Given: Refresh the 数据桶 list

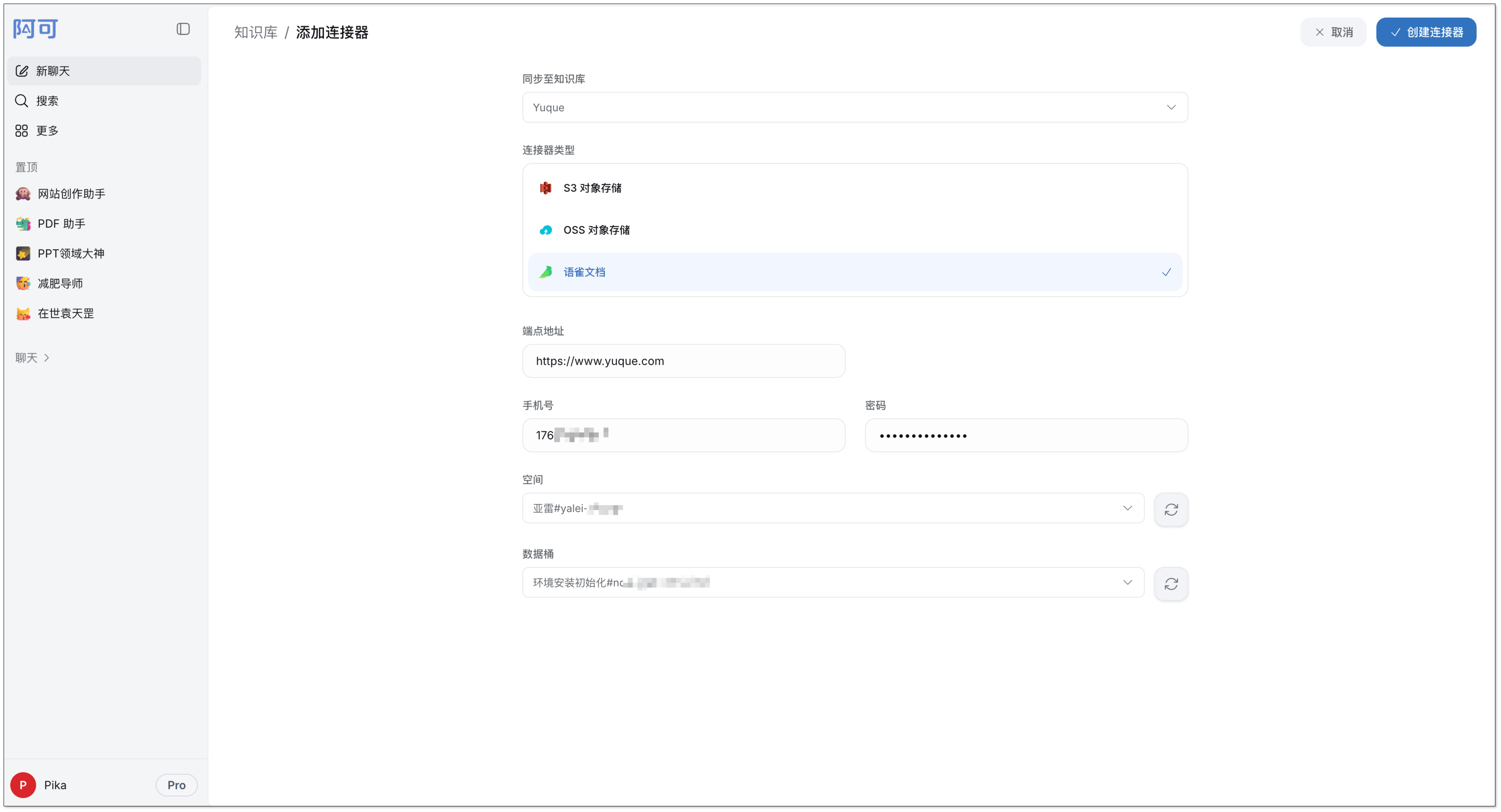Looking at the screenshot, I should [x=1171, y=584].
